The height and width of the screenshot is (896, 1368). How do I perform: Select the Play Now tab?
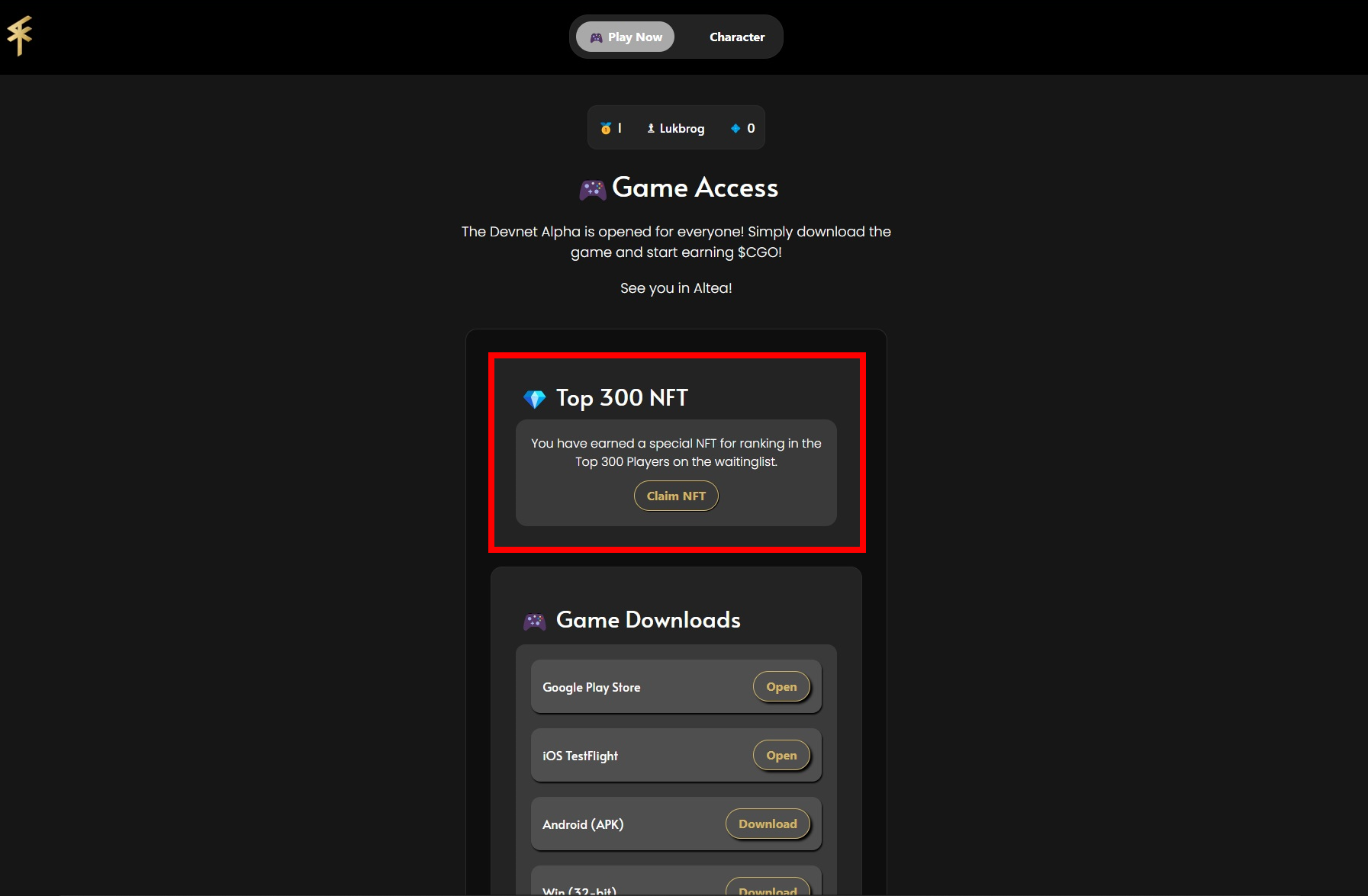point(624,36)
